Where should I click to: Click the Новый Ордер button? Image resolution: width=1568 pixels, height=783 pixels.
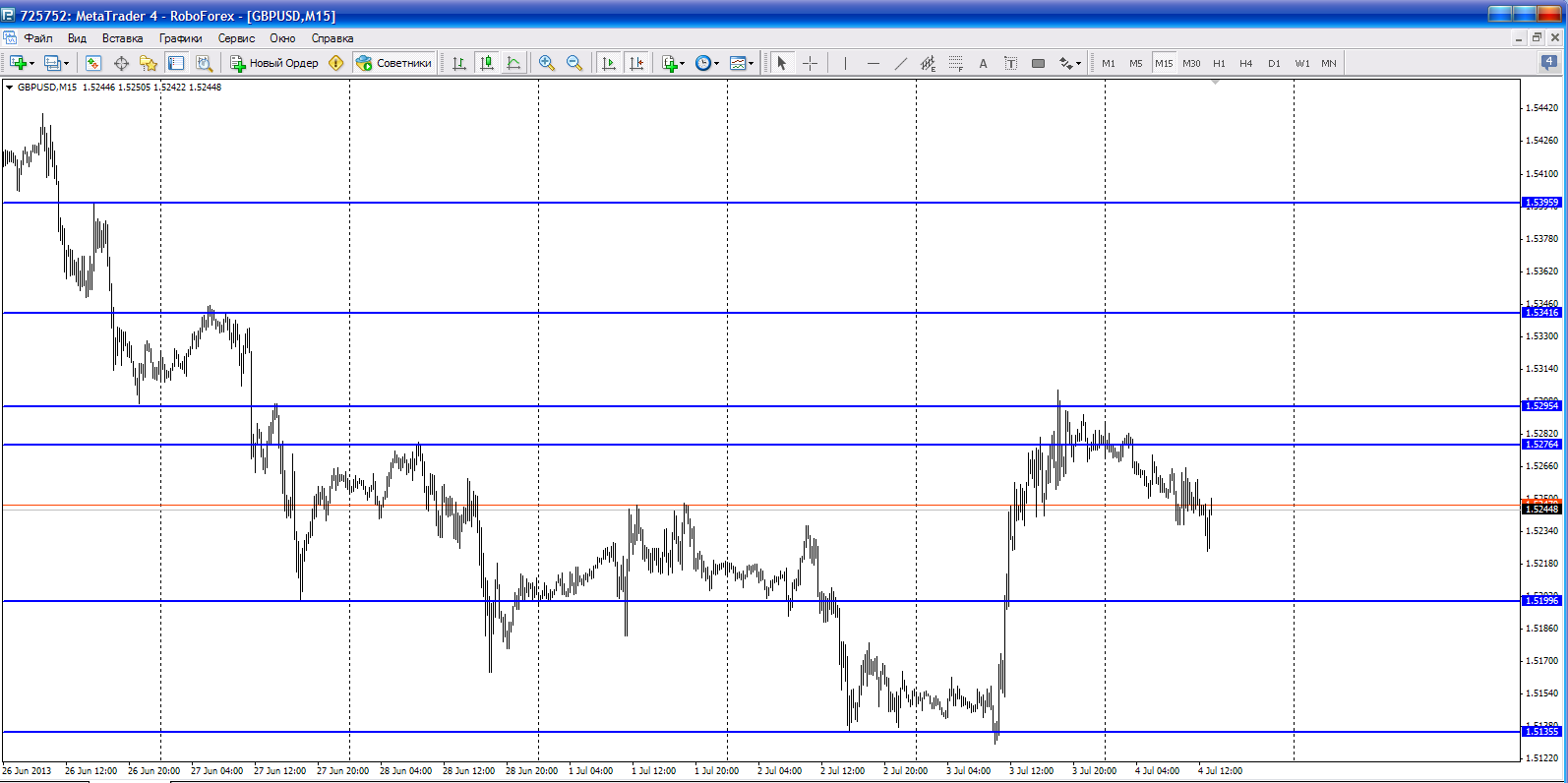click(274, 63)
